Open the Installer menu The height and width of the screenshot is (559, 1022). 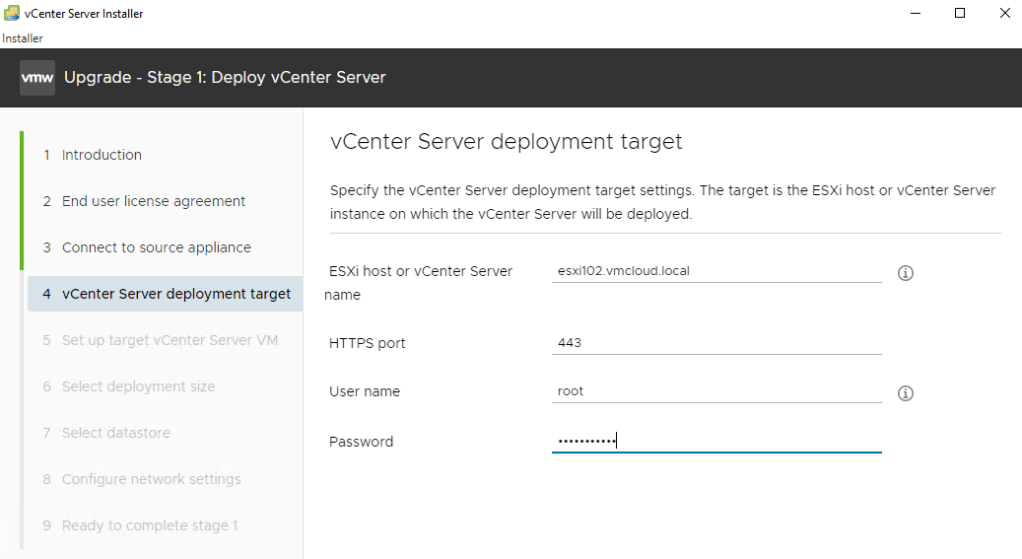click(x=22, y=38)
